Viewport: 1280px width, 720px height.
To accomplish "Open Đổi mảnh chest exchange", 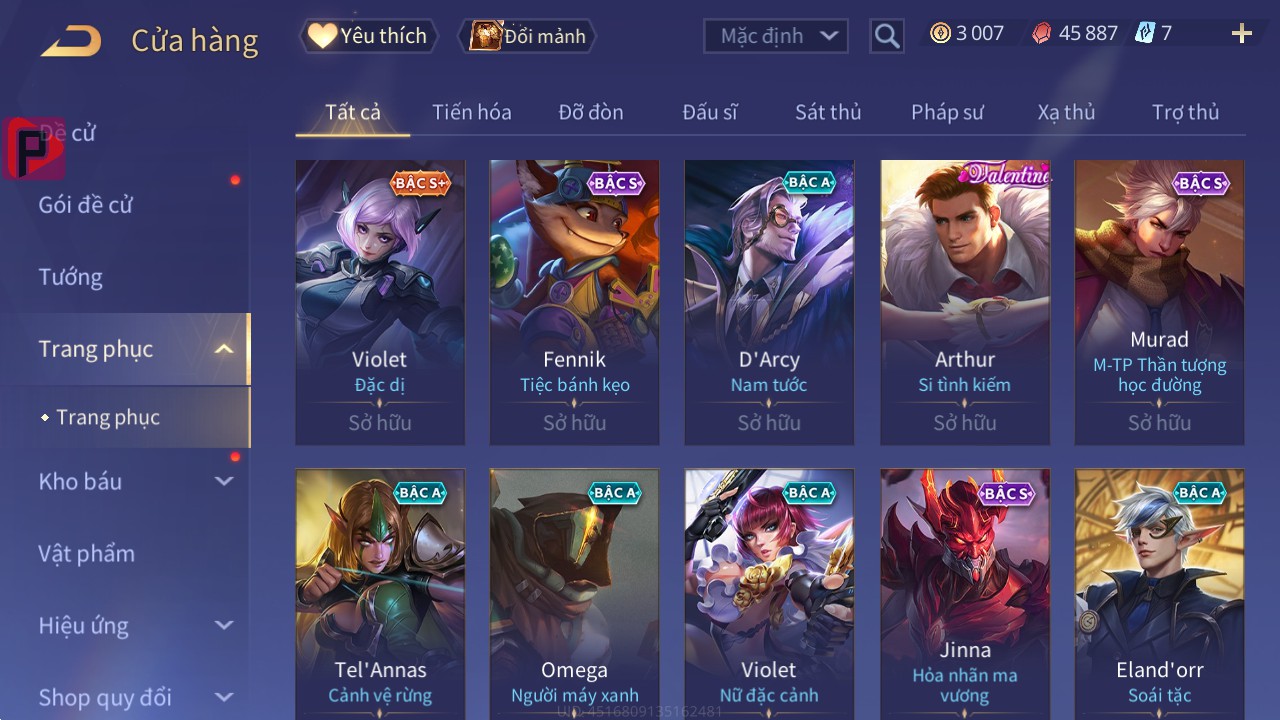I will click(x=527, y=36).
